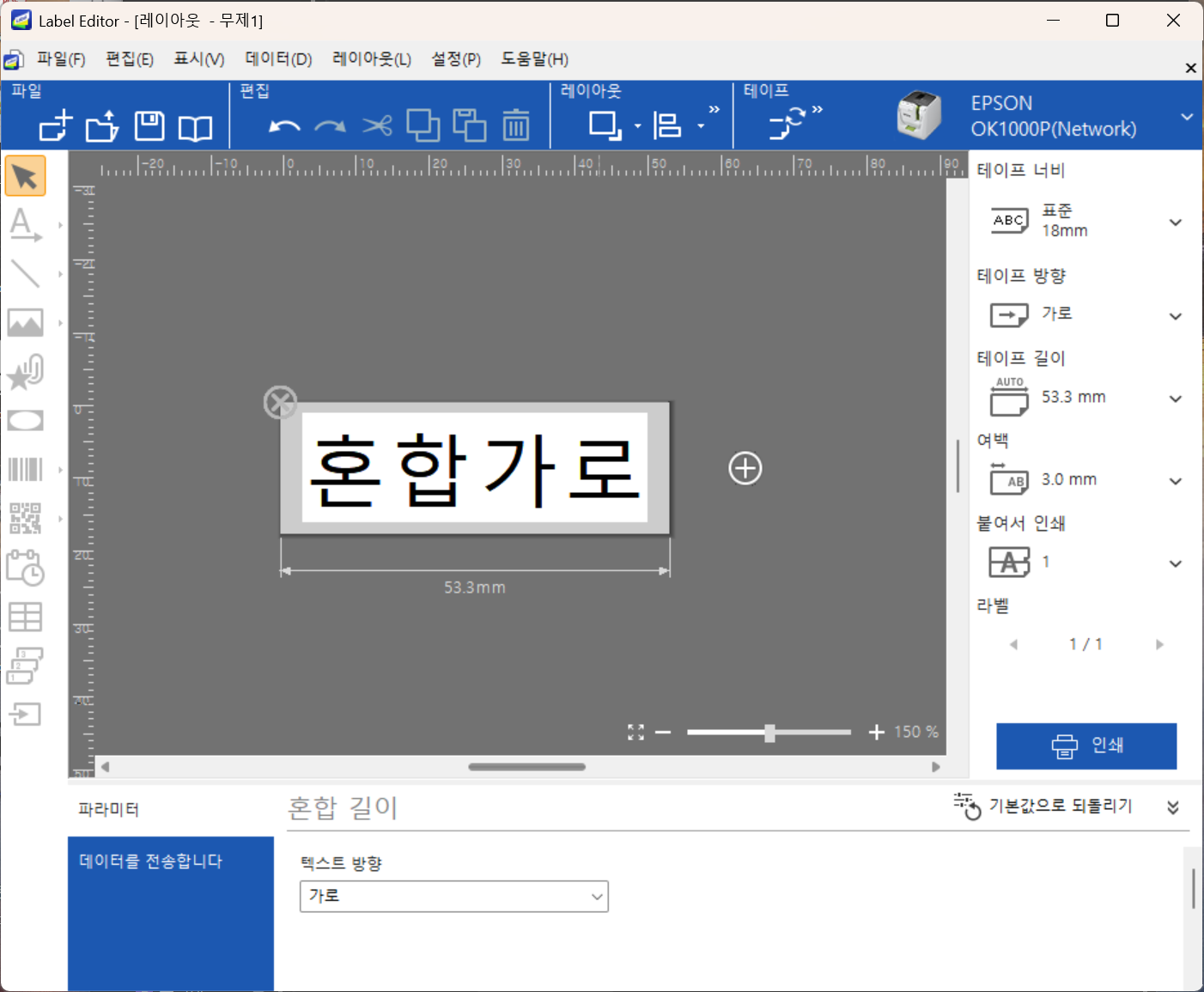Image resolution: width=1204 pixels, height=992 pixels.
Task: Go to previous label arrow
Action: coord(1013,644)
